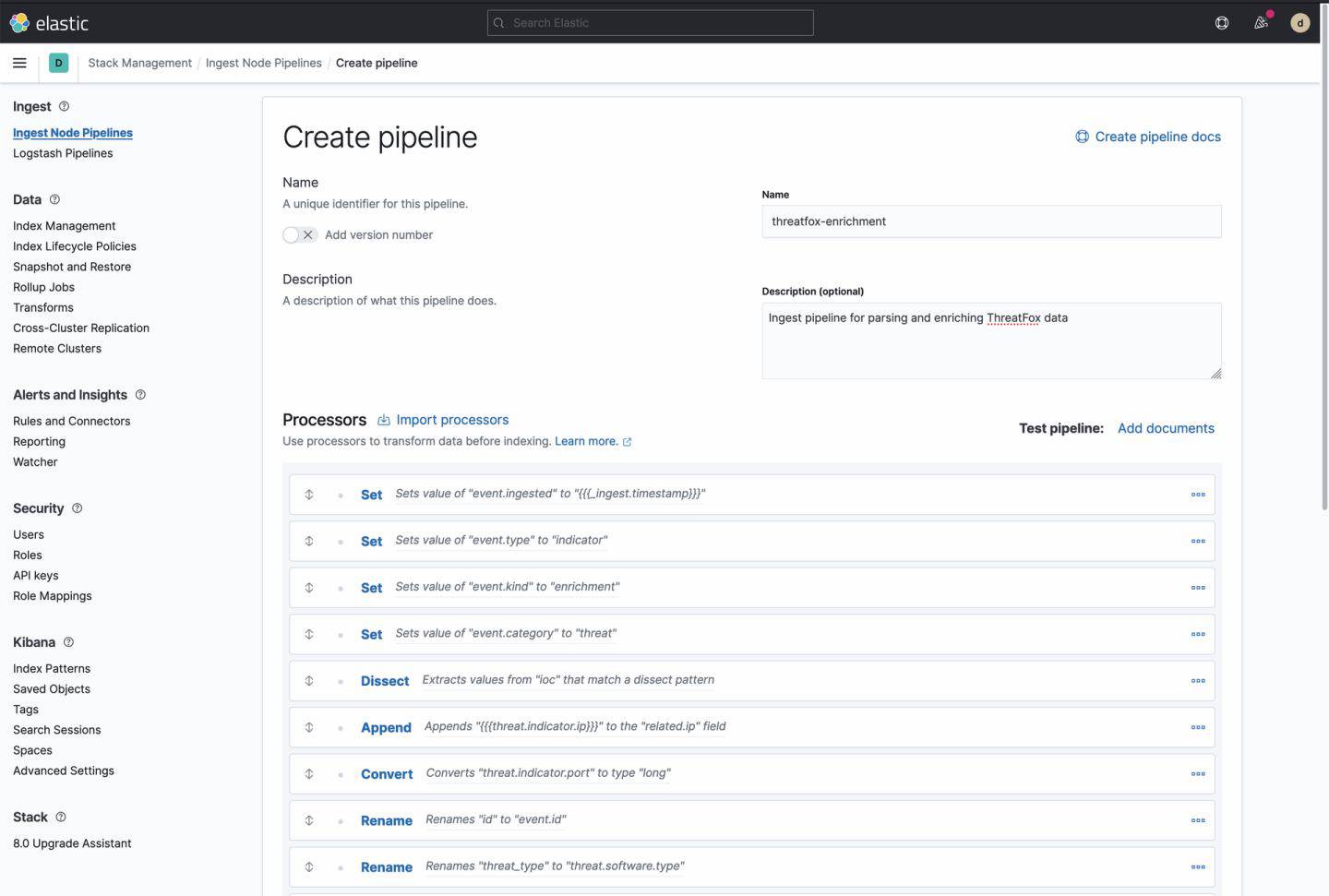
Task: Click the question mark beside Ingest heading
Action: [64, 106]
